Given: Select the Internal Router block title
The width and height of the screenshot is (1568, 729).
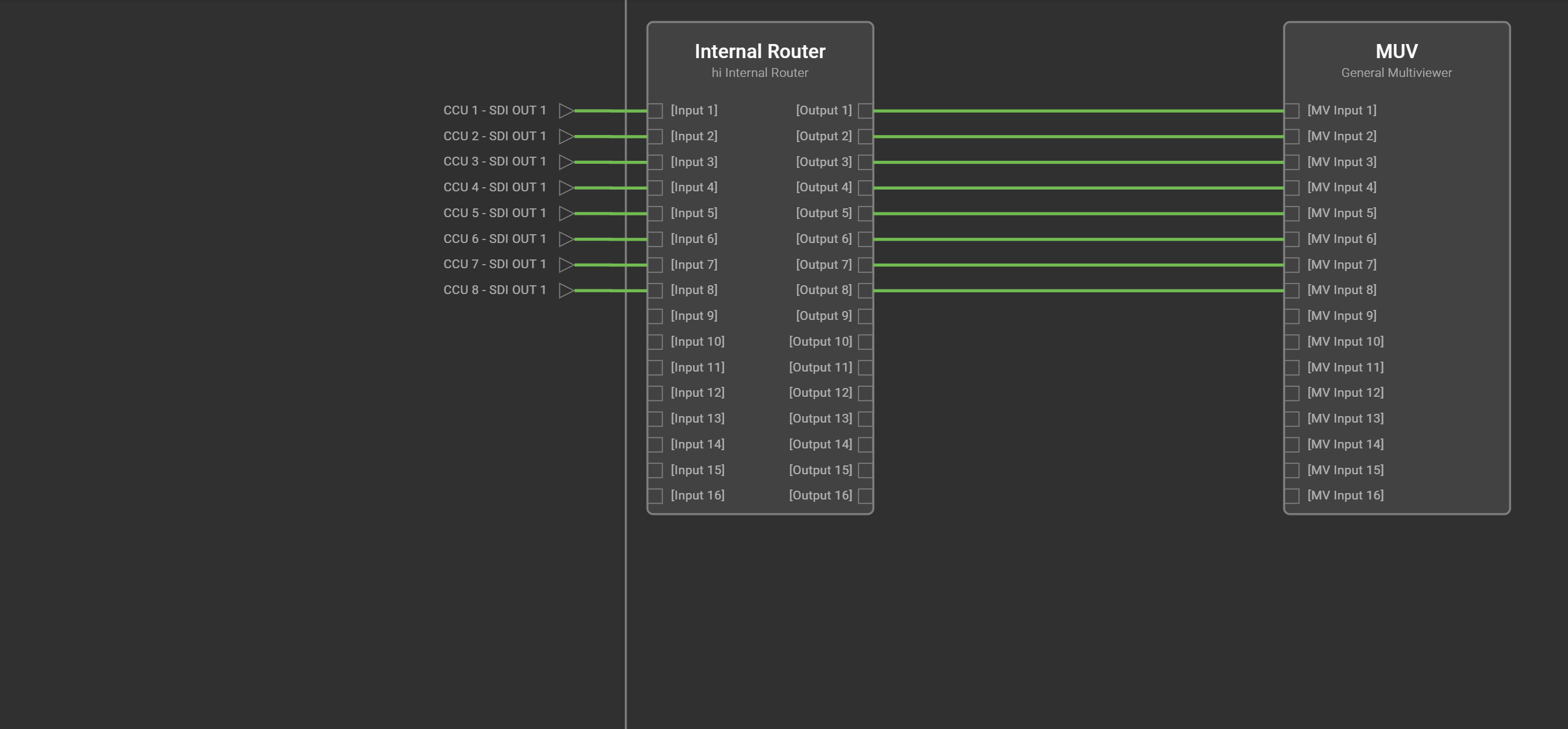Looking at the screenshot, I should [760, 51].
